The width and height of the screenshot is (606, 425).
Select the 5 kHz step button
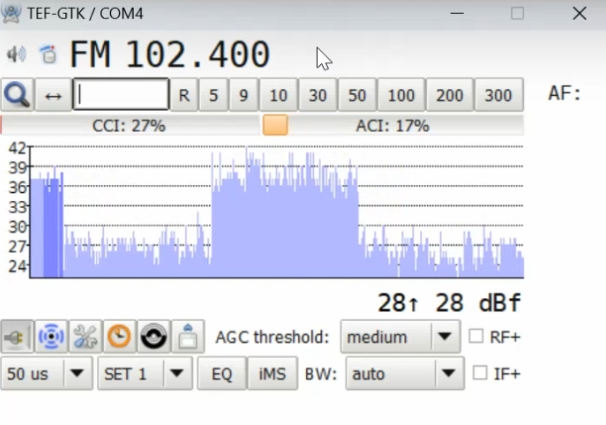click(214, 95)
